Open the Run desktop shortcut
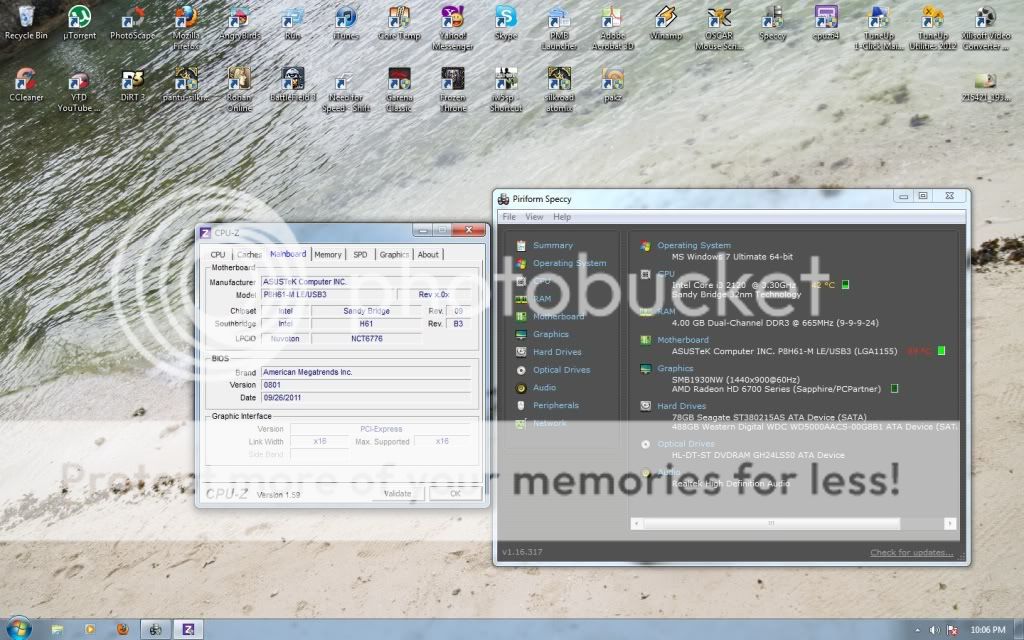 (x=293, y=23)
